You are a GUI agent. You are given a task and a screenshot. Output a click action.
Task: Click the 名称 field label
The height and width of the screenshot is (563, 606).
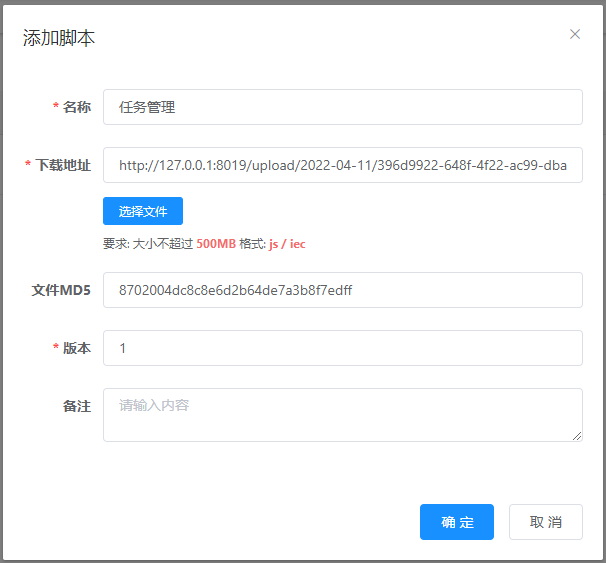pos(77,107)
